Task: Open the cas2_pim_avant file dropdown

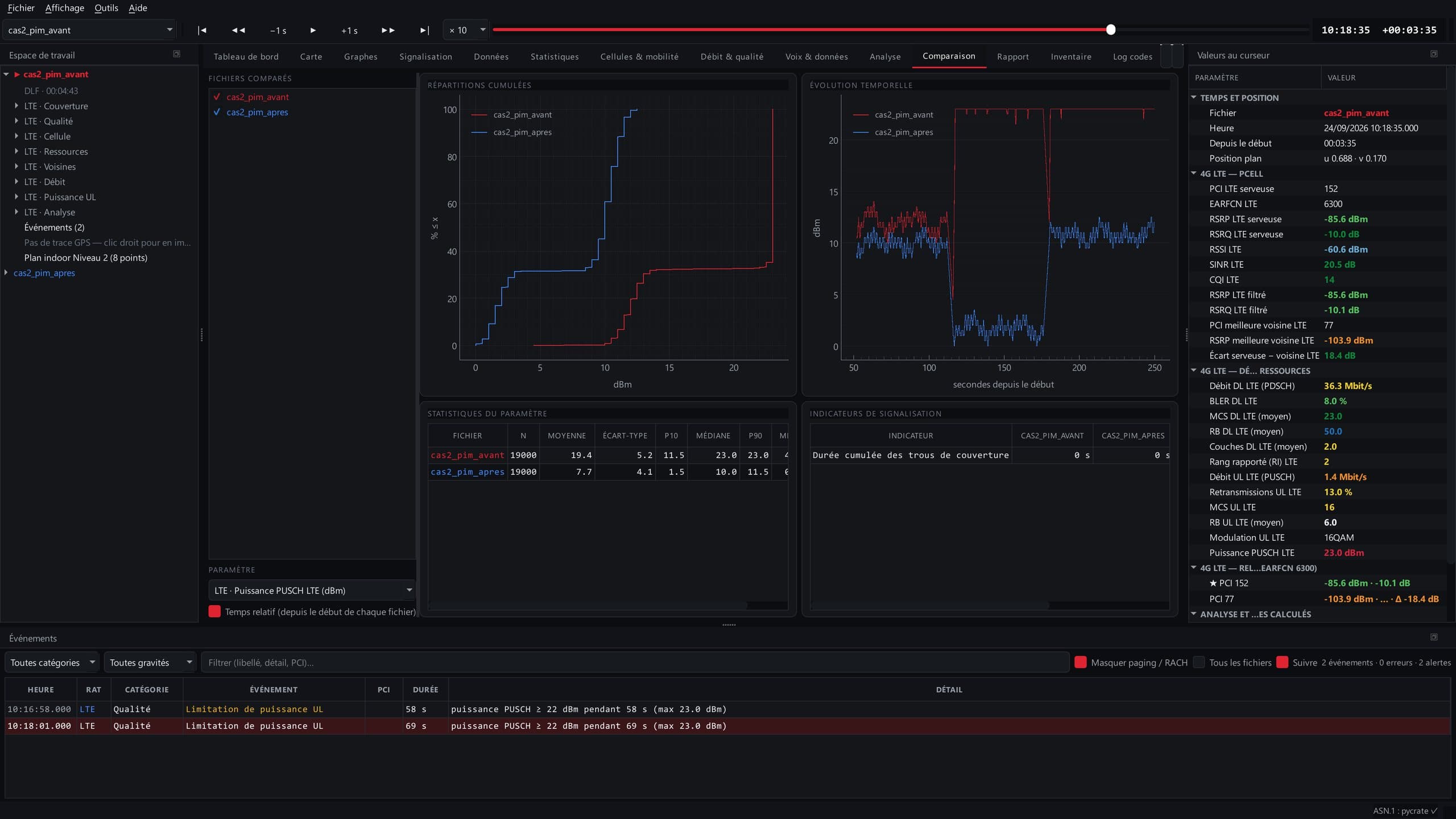Action: [90, 30]
